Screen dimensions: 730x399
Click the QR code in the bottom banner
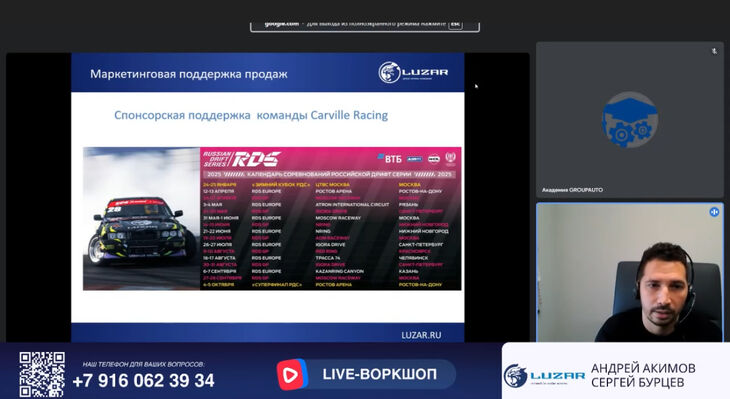coord(42,374)
